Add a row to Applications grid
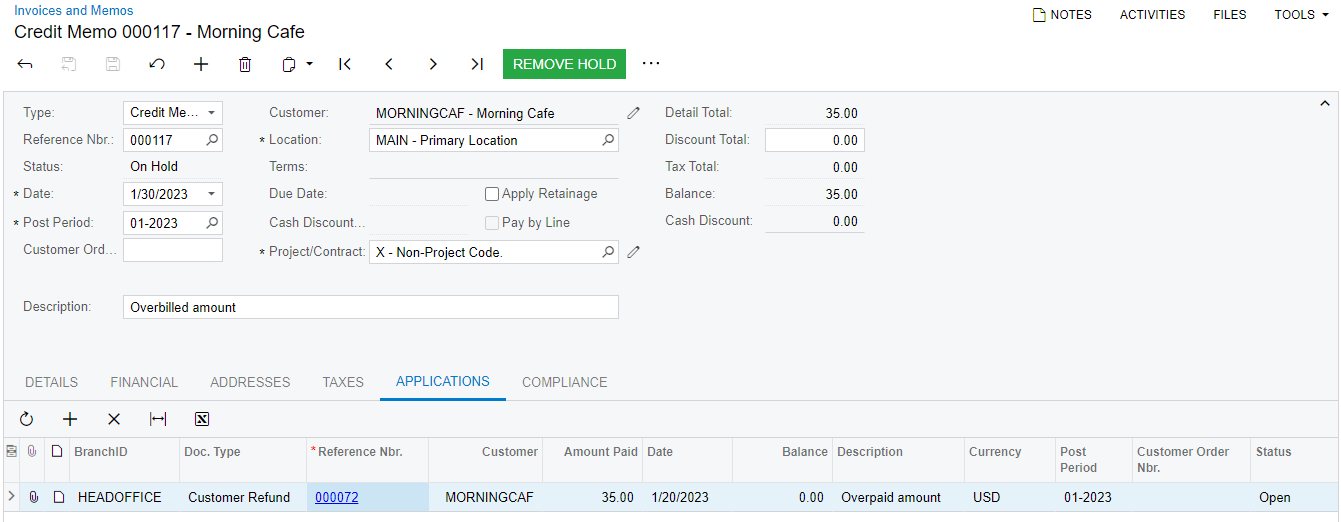The height and width of the screenshot is (522, 1341). click(x=70, y=419)
